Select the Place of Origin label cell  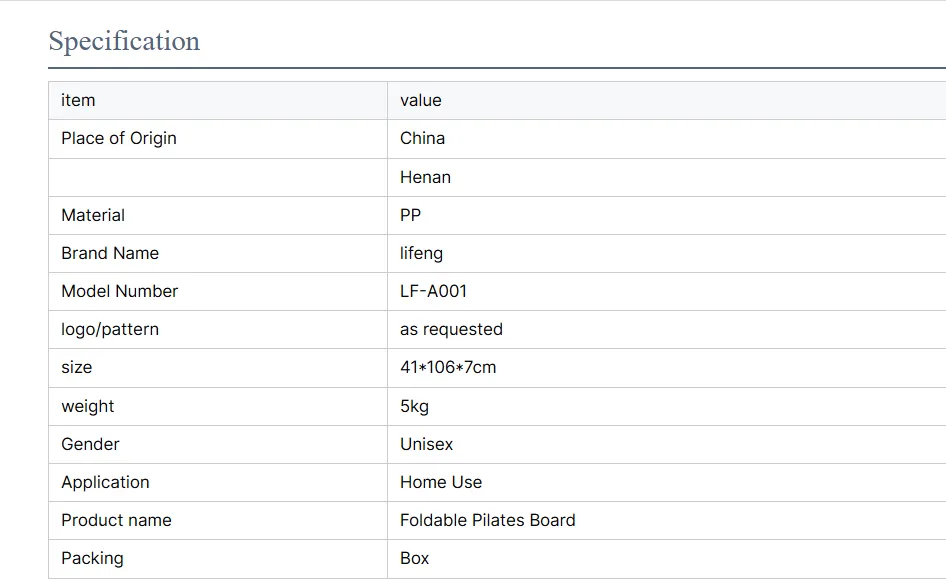(x=118, y=138)
